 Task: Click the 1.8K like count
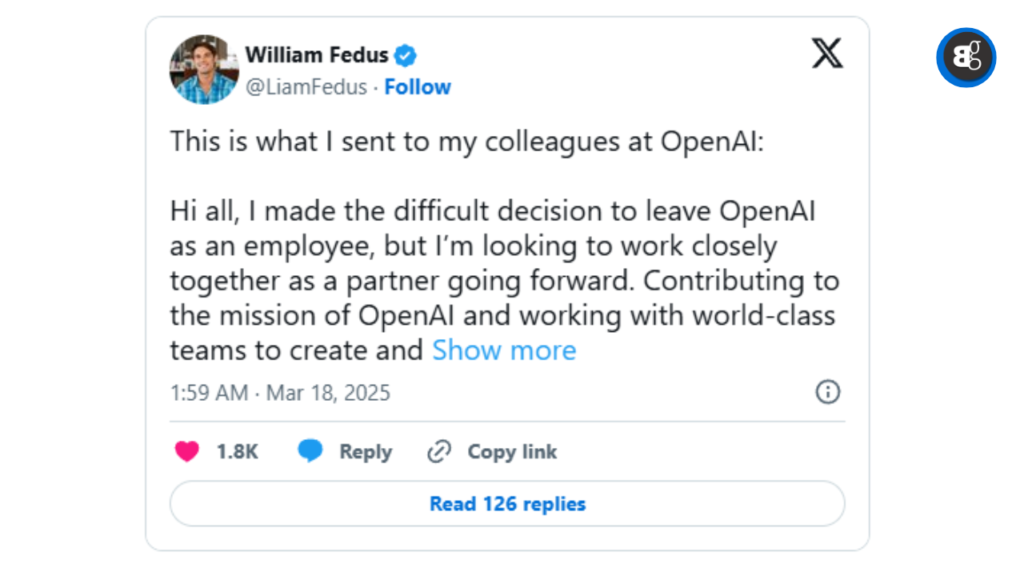click(x=235, y=451)
